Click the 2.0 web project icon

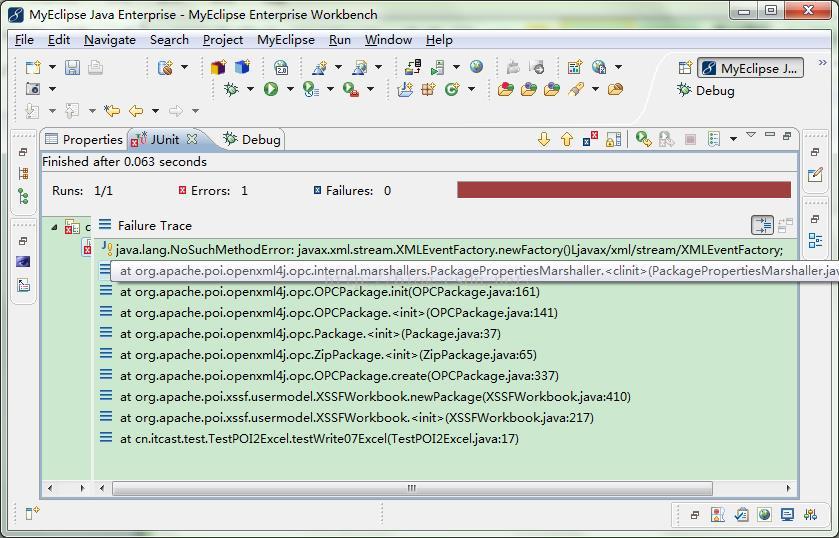pos(281,67)
